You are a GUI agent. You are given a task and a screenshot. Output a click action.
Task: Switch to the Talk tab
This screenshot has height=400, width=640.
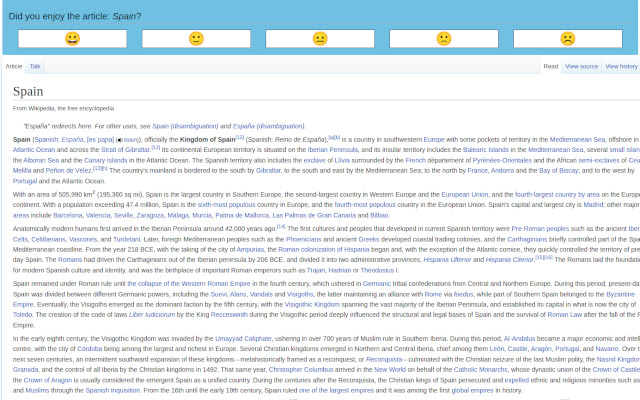pos(35,66)
